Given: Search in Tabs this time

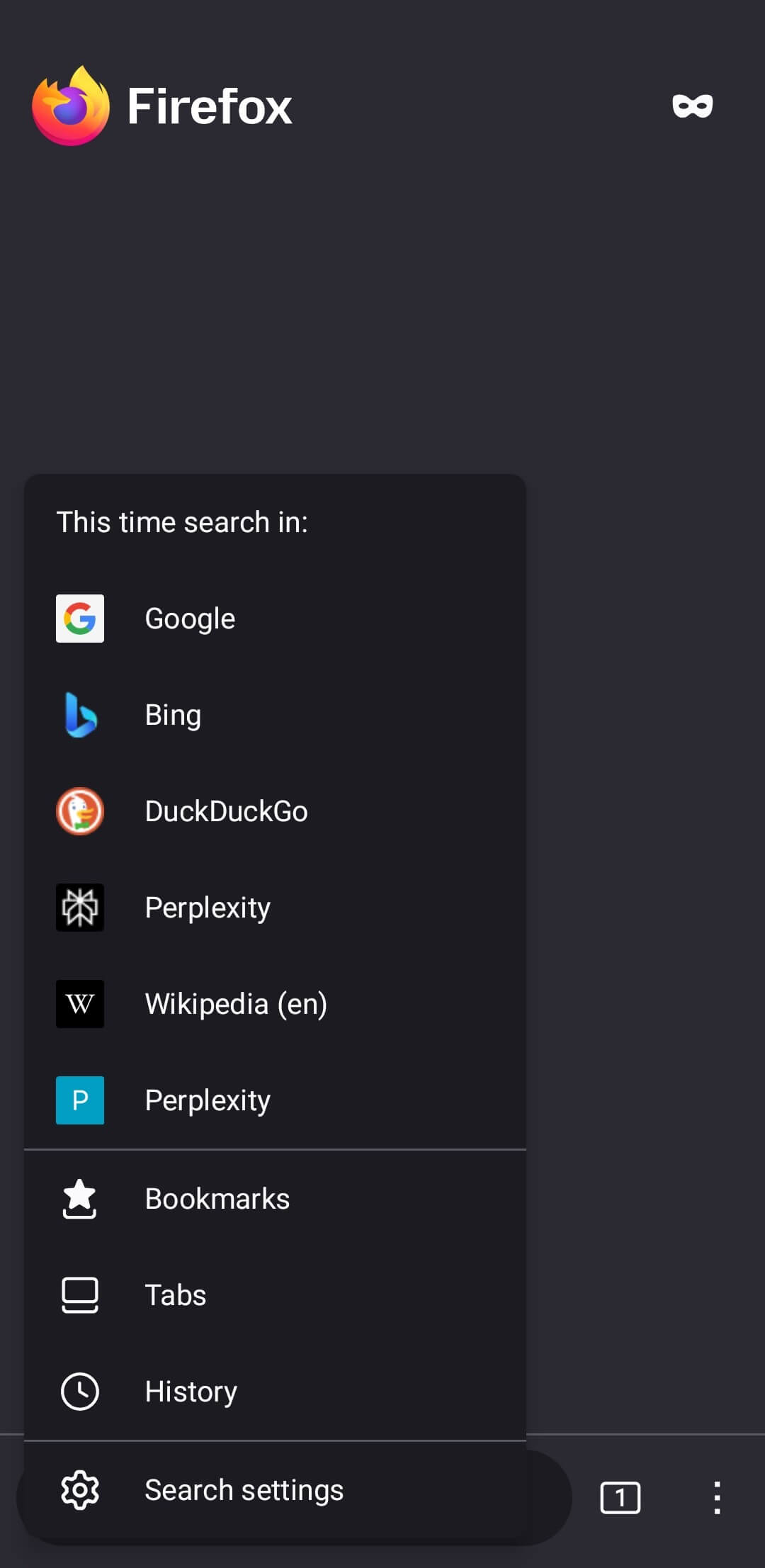Looking at the screenshot, I should tap(174, 1294).
